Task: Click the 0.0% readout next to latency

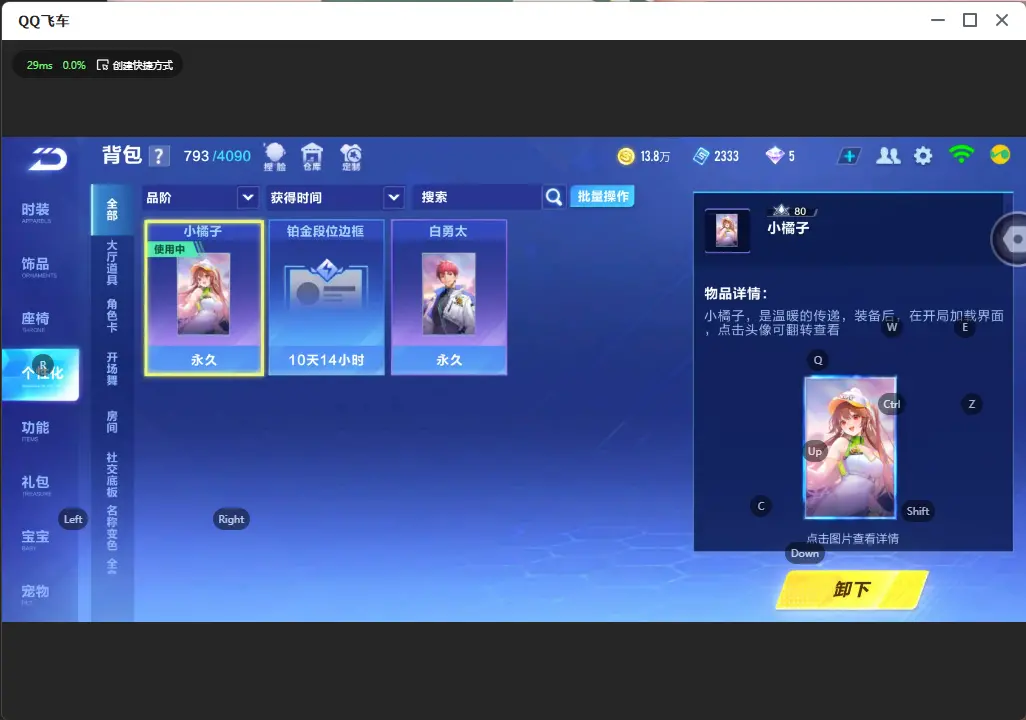Action: 74,65
